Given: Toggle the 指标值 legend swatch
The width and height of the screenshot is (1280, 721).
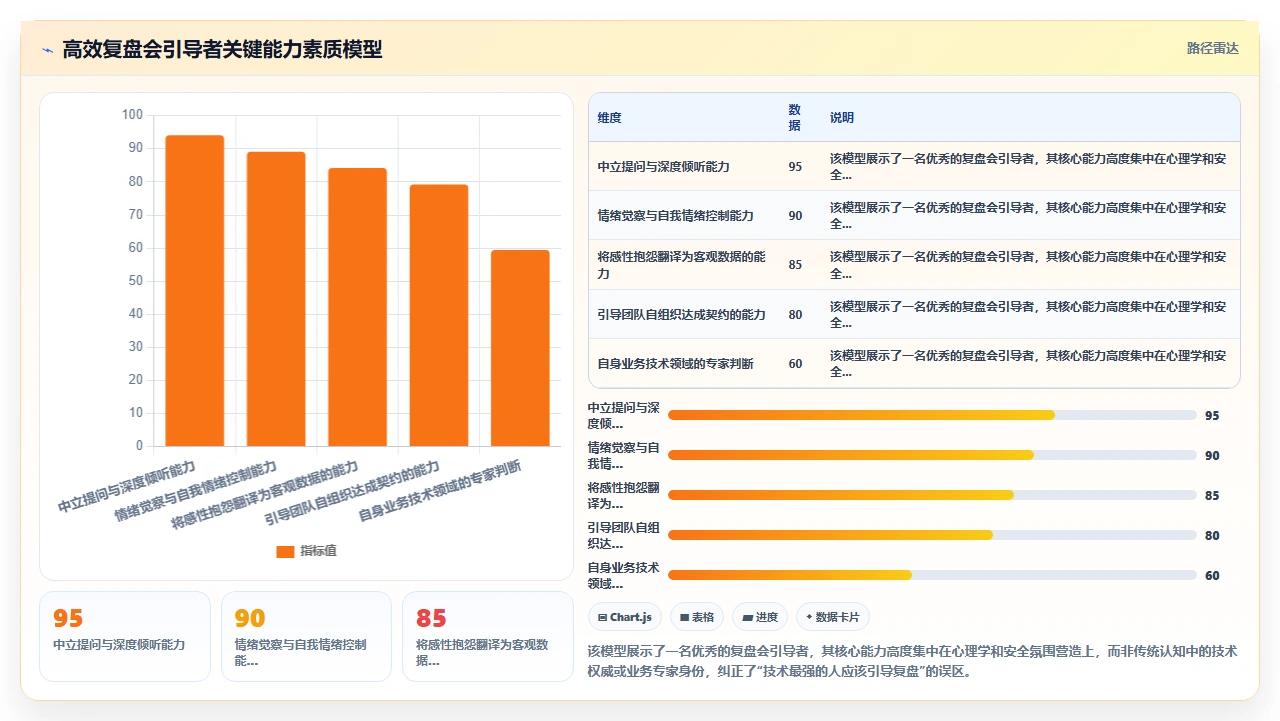Looking at the screenshot, I should pos(285,551).
